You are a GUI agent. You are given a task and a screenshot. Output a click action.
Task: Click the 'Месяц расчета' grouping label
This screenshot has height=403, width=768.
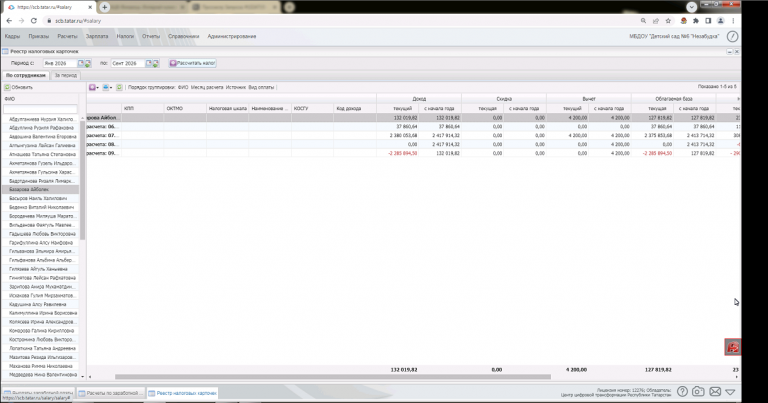207,87
